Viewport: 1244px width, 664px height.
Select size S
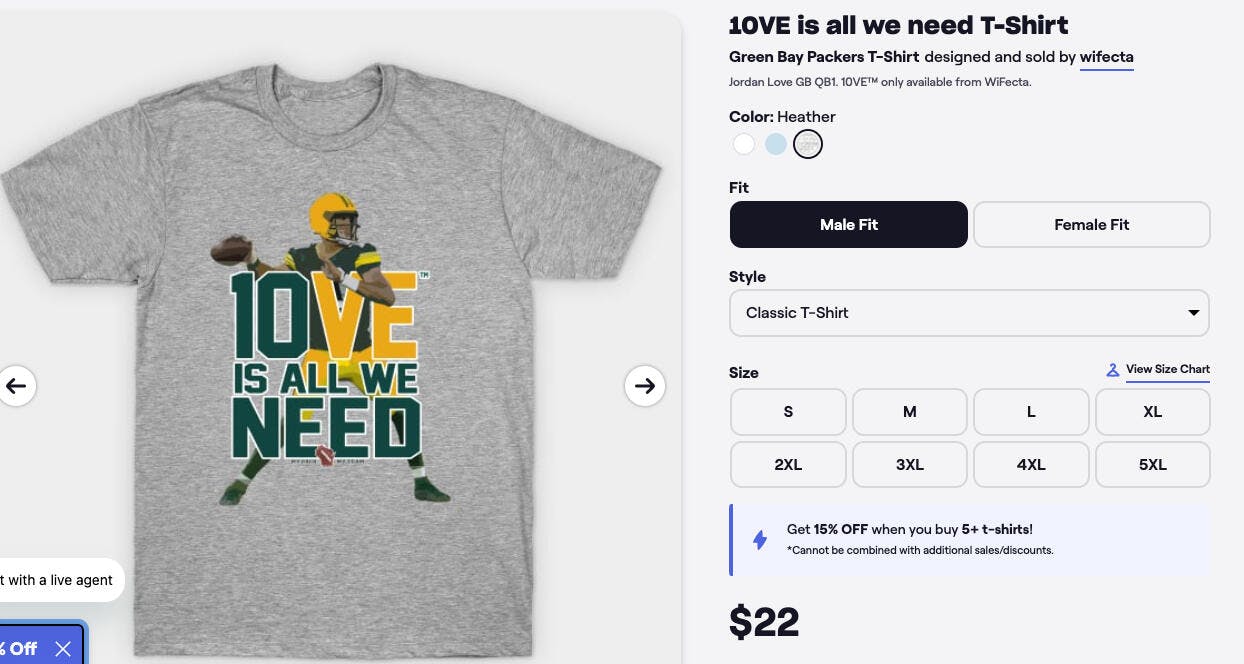[x=788, y=411]
